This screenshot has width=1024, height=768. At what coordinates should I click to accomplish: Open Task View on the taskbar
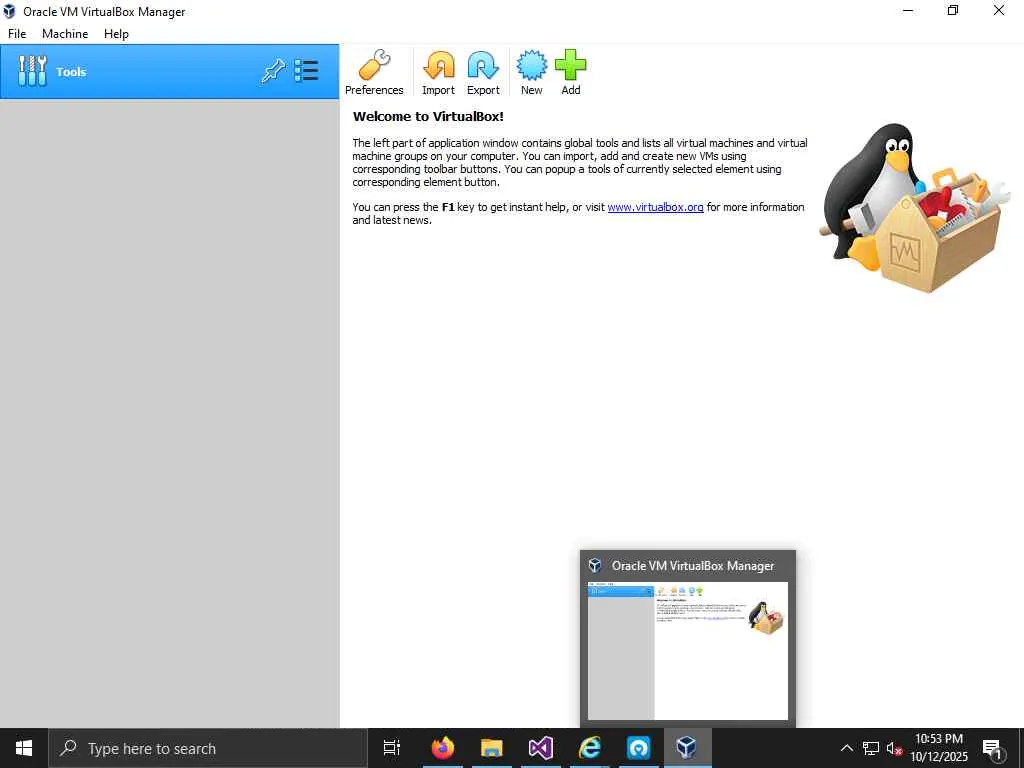[392, 748]
